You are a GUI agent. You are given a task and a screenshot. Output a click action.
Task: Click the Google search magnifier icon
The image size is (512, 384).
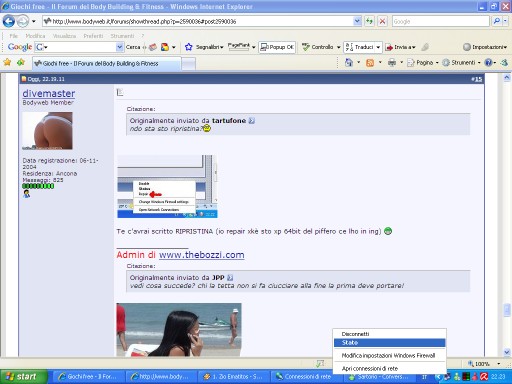(496, 21)
